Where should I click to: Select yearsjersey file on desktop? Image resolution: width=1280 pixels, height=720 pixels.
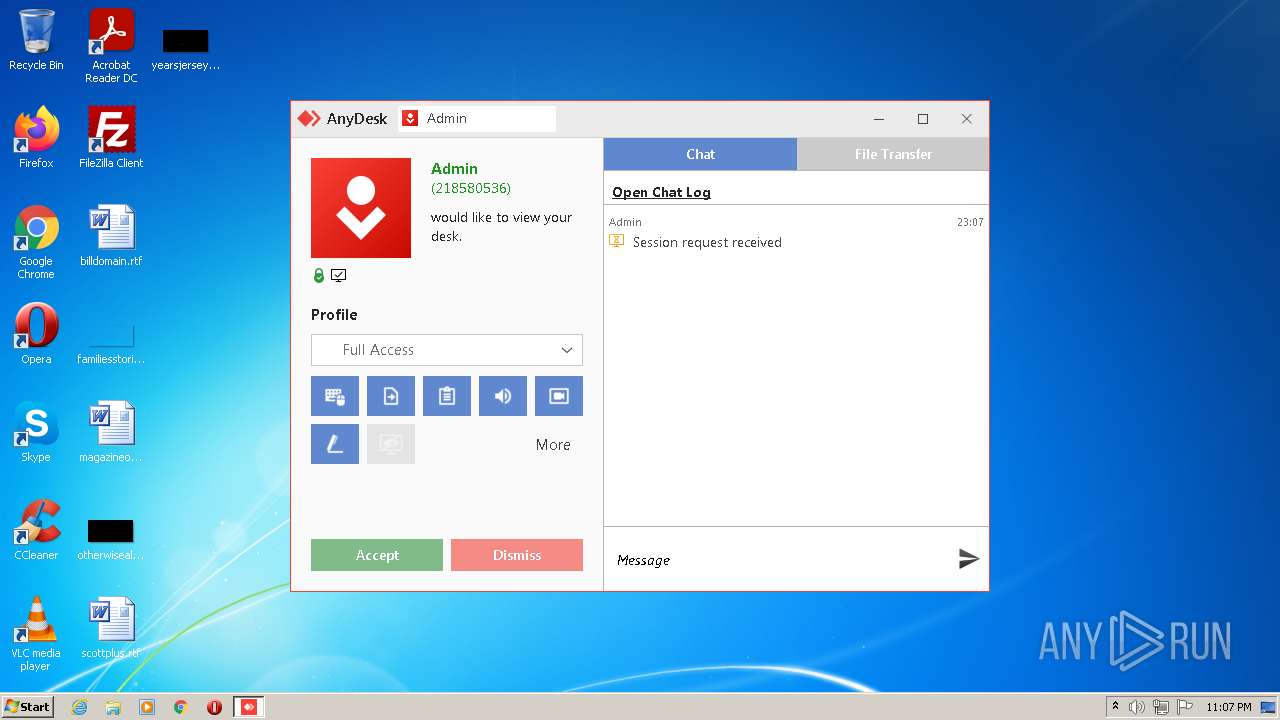[x=185, y=50]
